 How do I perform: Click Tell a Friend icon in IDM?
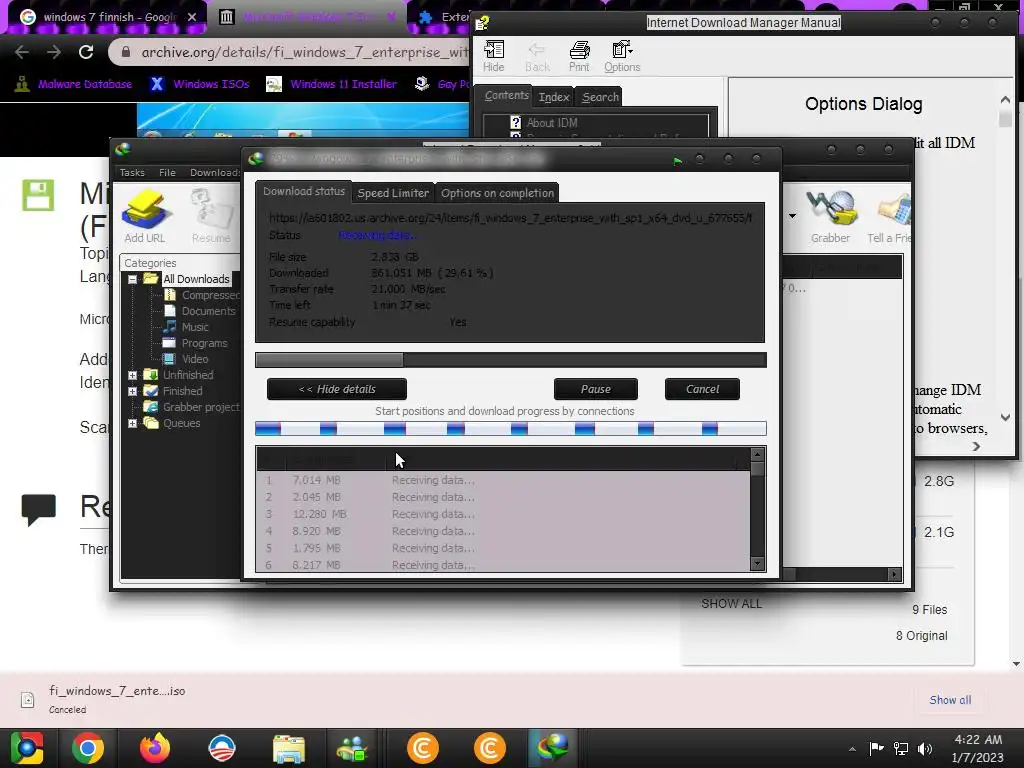pyautogui.click(x=889, y=217)
